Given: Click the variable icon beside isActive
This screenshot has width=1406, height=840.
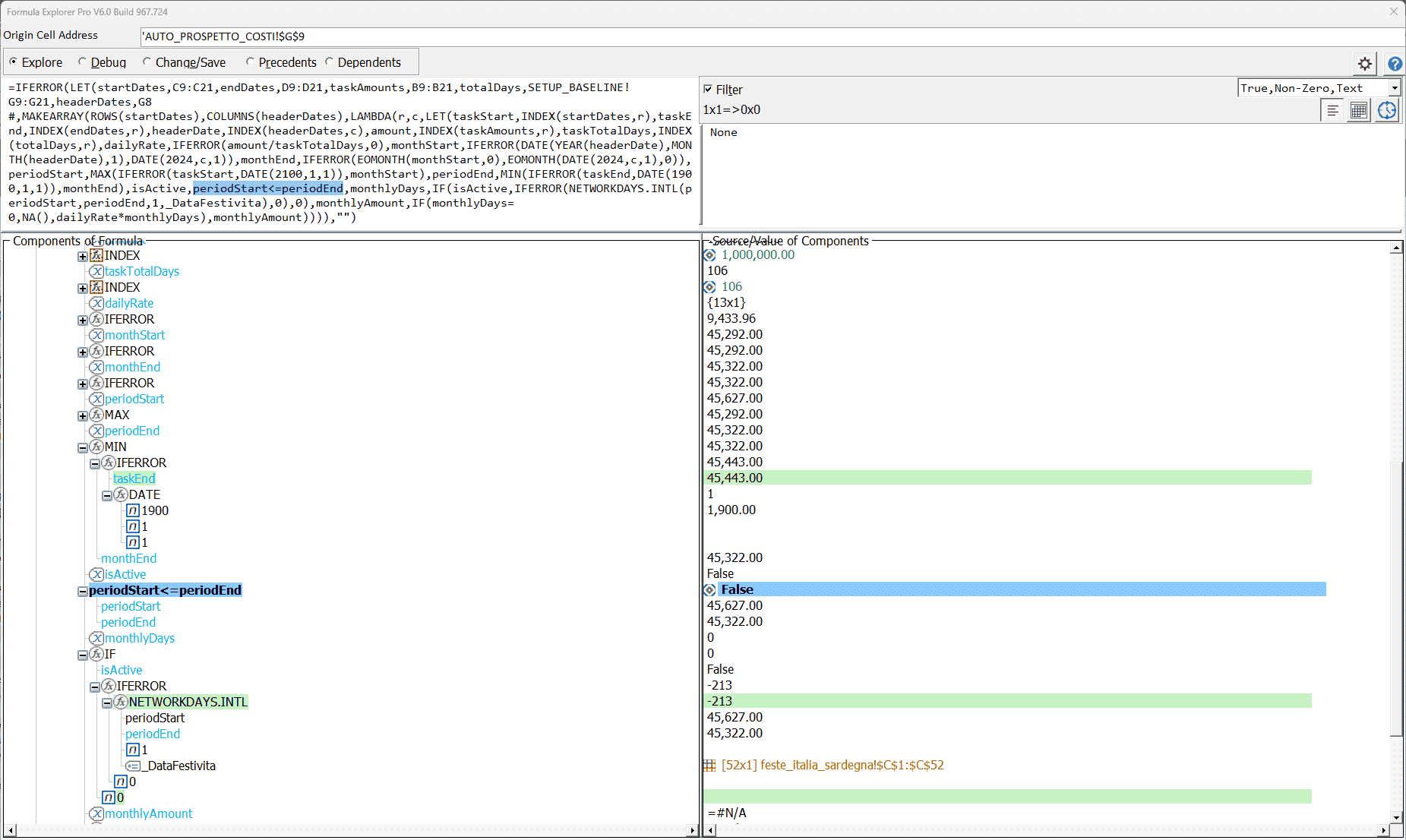Looking at the screenshot, I should pyautogui.click(x=96, y=574).
